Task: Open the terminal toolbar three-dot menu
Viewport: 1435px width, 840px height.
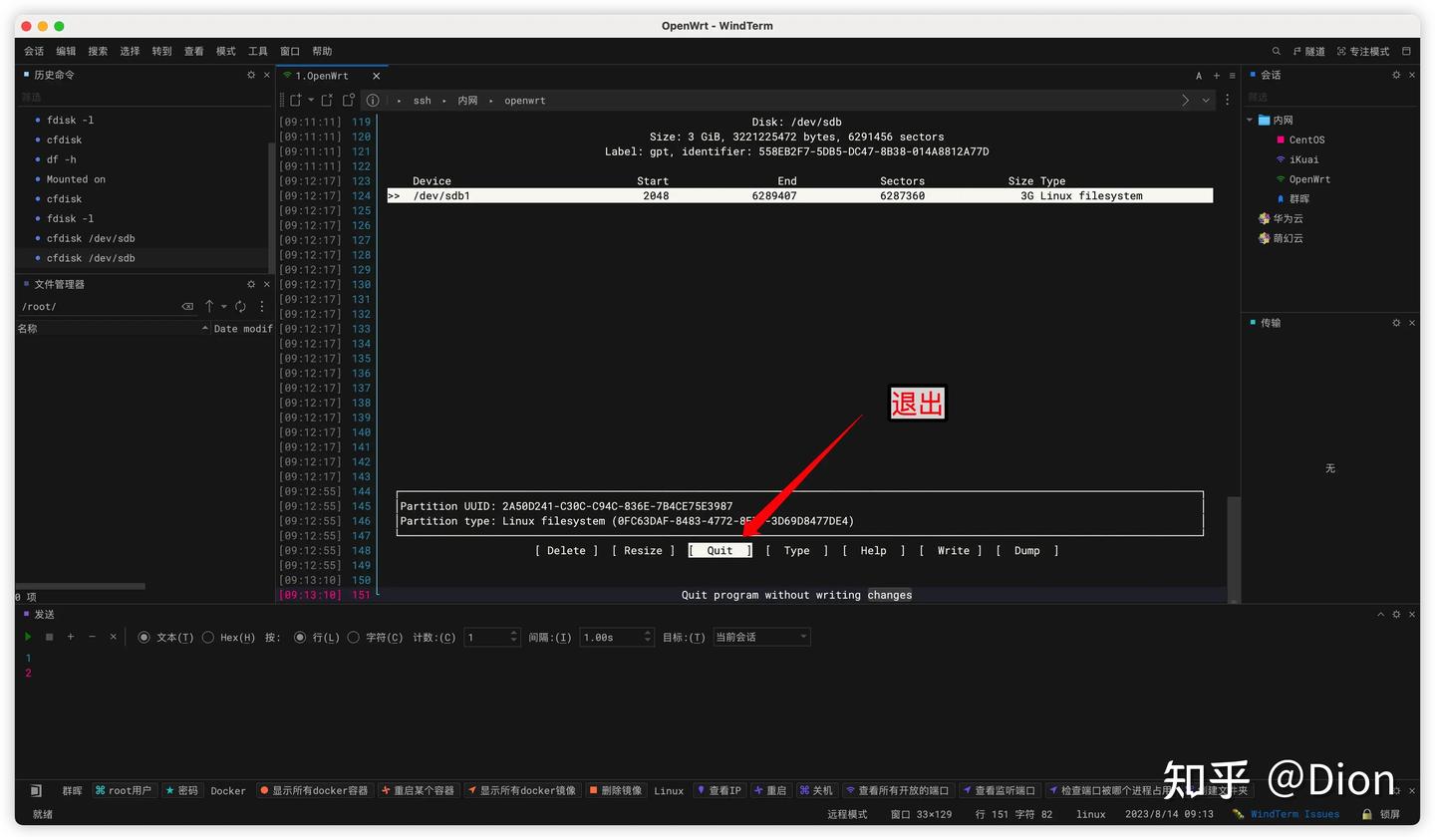Action: click(1227, 100)
